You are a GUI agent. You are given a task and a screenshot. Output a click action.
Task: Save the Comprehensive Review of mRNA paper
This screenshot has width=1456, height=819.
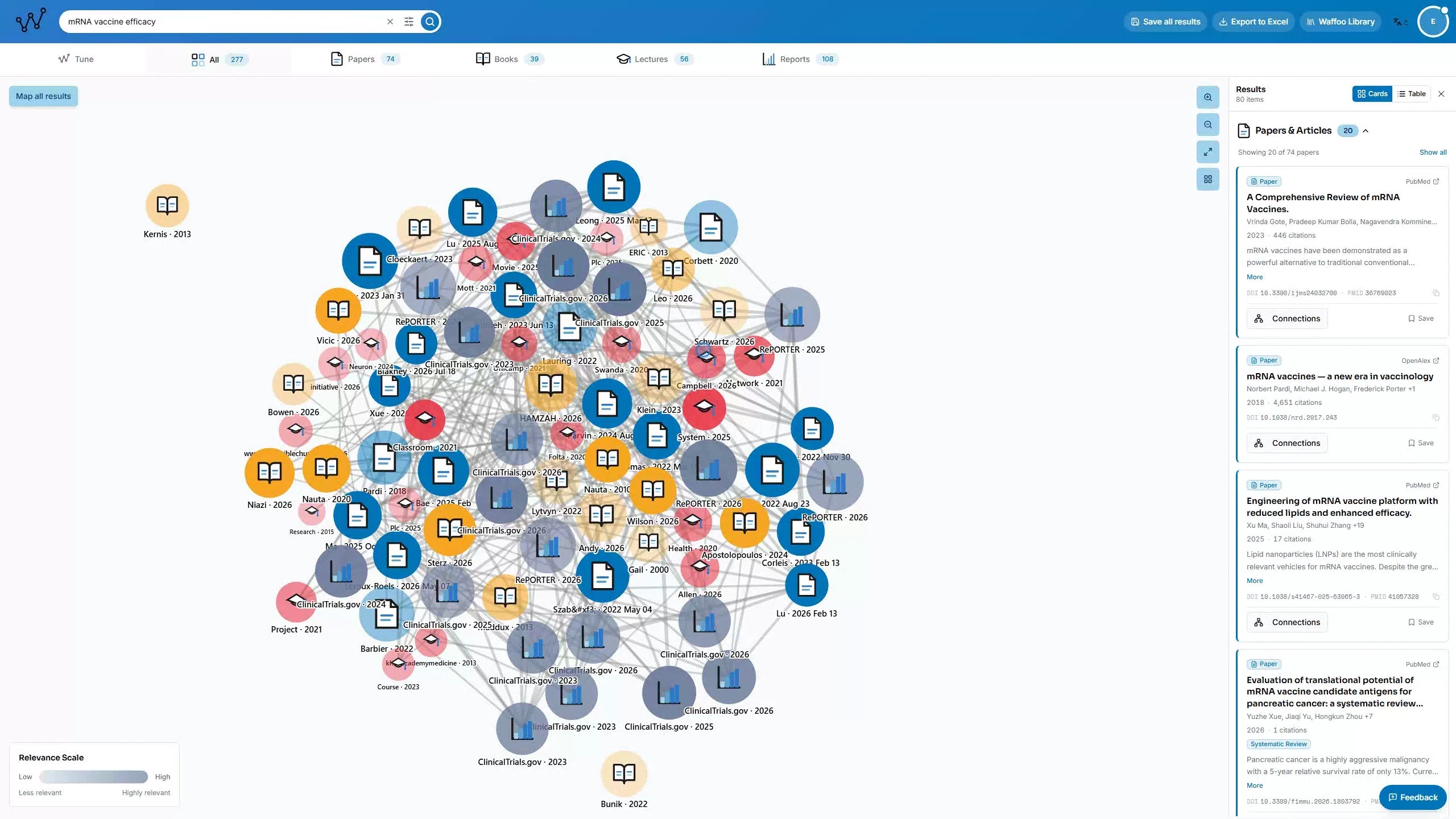coord(1421,318)
